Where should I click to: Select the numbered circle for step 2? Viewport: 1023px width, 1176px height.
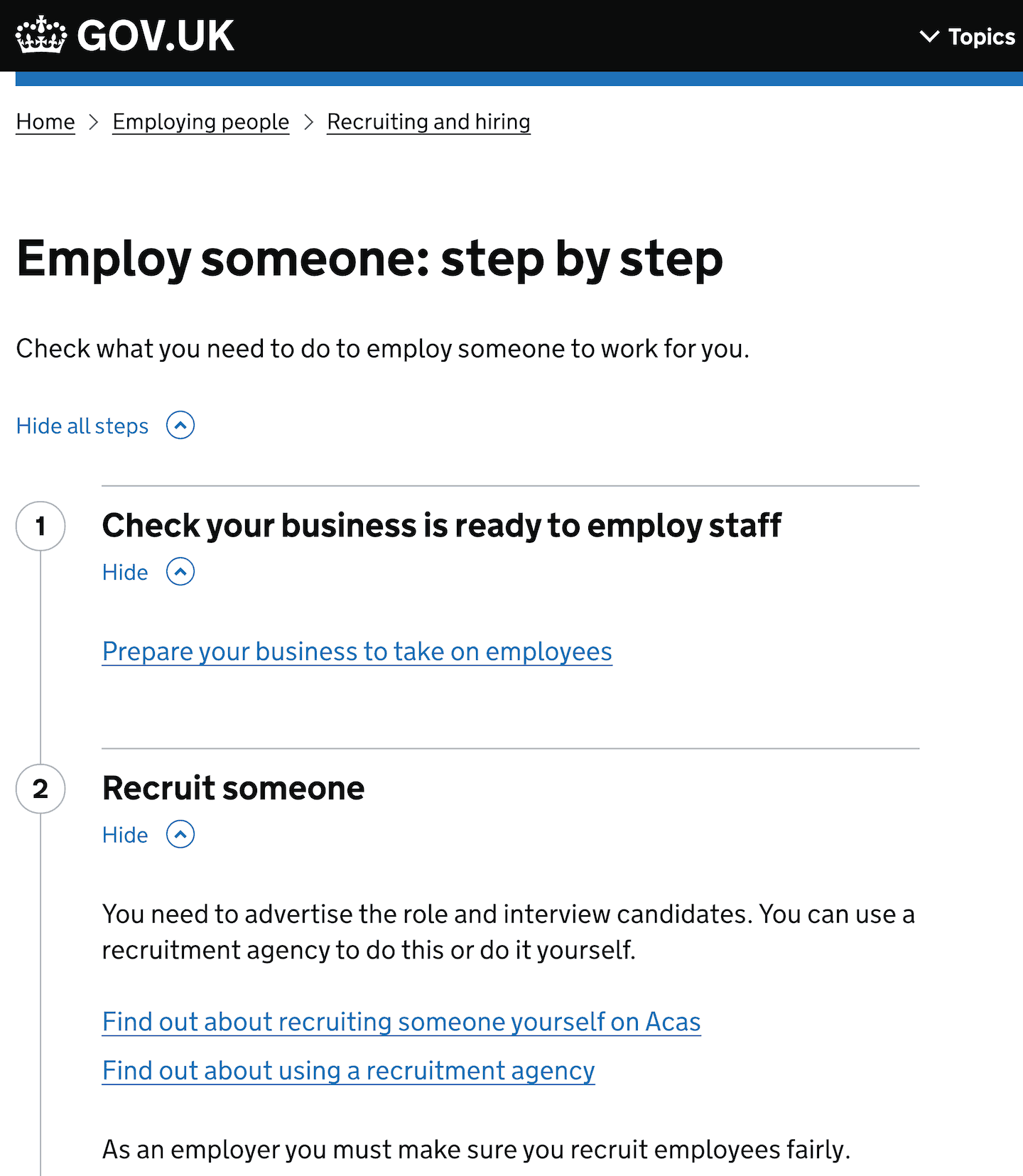click(x=40, y=789)
